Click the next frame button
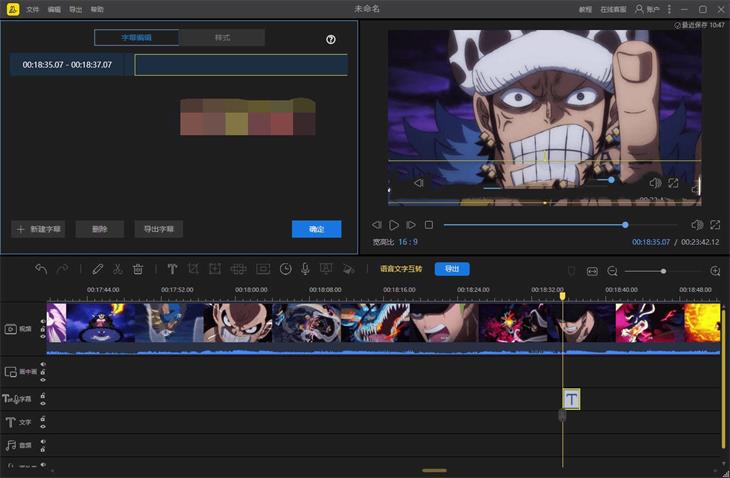The image size is (730, 478). pyautogui.click(x=411, y=225)
